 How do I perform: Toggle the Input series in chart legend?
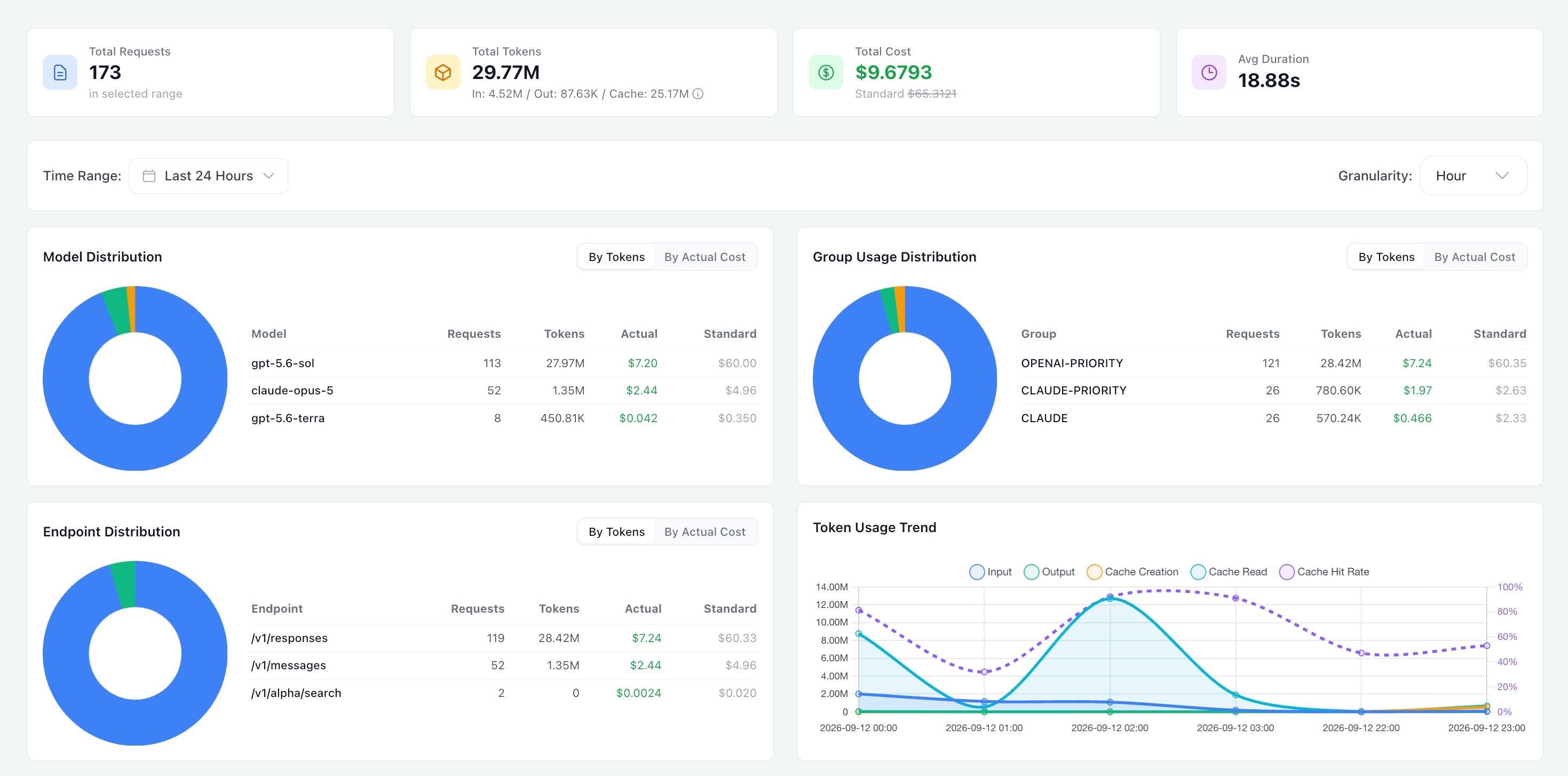coord(991,572)
